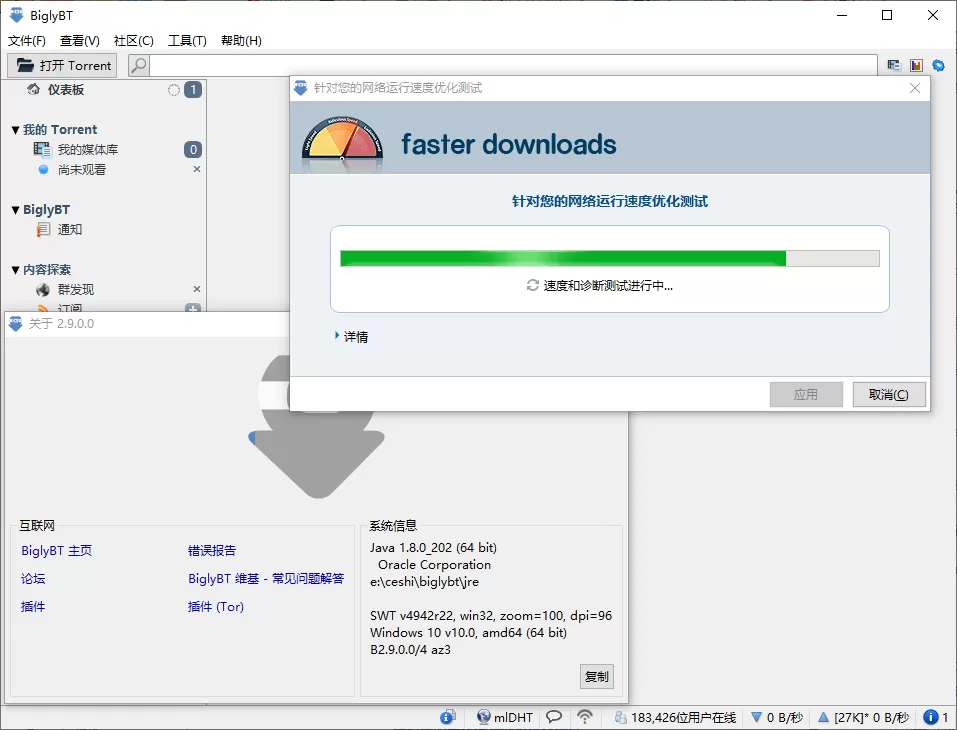Click the chat bubble status bar icon
Viewport: 957px width, 730px height.
[554, 717]
